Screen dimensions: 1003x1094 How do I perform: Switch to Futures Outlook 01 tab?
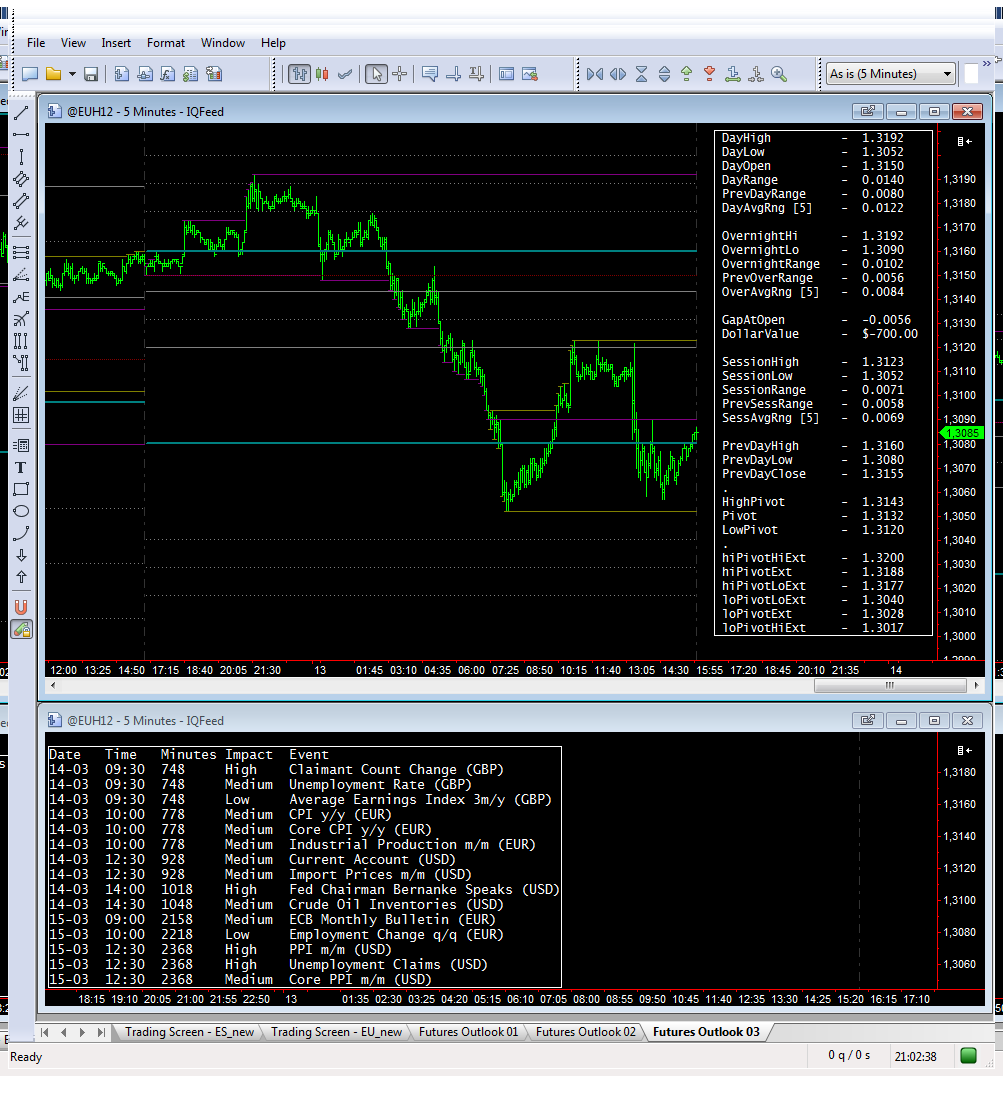469,1031
